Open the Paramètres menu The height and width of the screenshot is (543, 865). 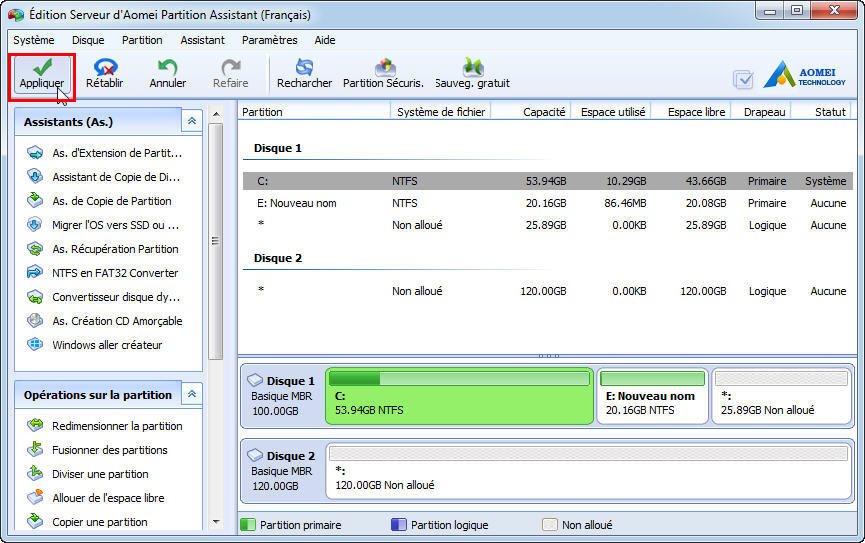(x=270, y=40)
